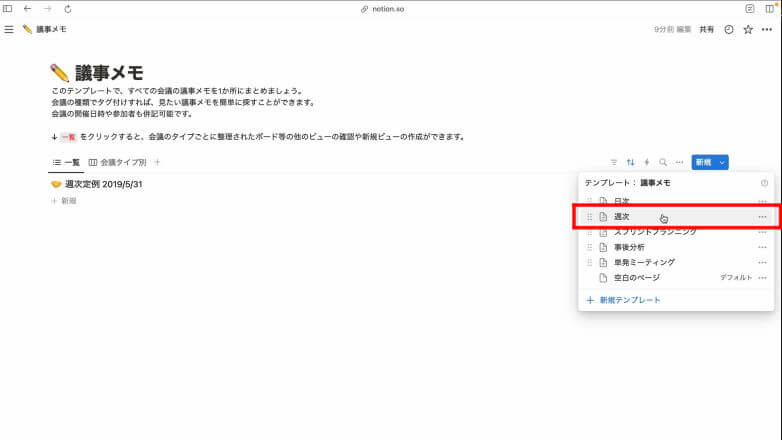
Task: Create a template via + 新規テンプレート
Action: click(623, 300)
